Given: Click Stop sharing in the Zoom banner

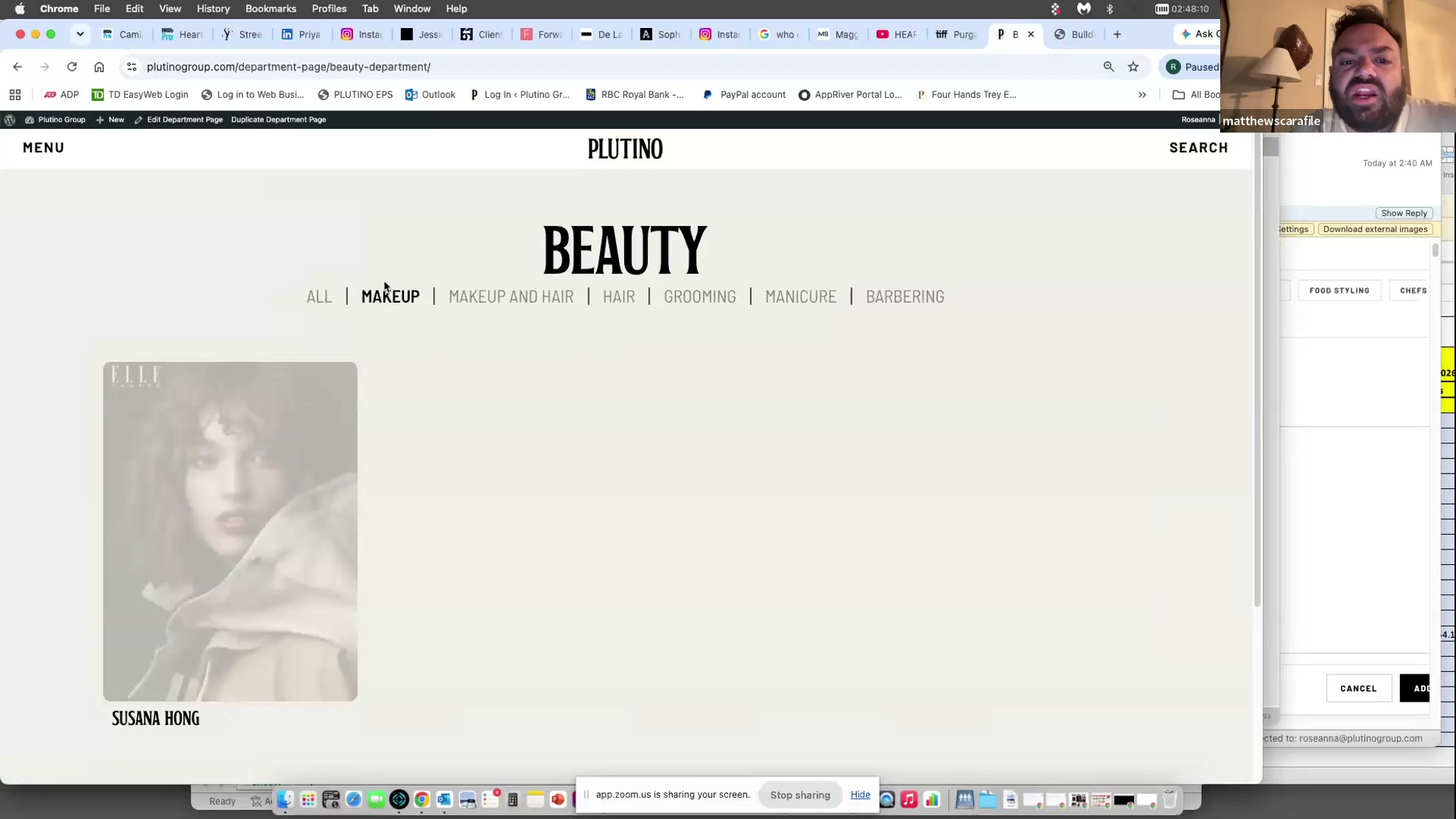Looking at the screenshot, I should [x=799, y=795].
